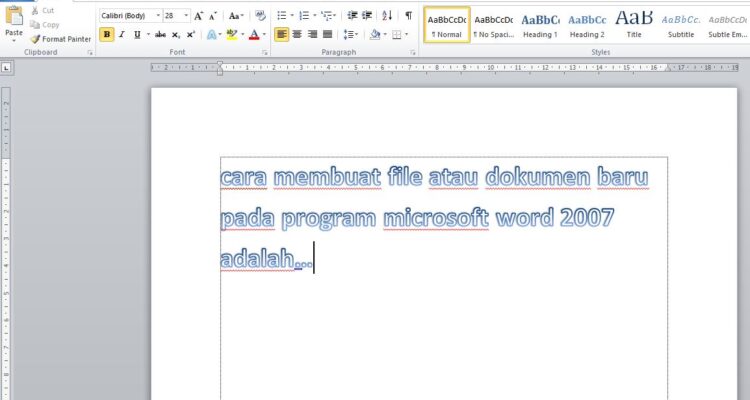750x400 pixels.
Task: Apply subscript formatting
Action: pos(176,34)
